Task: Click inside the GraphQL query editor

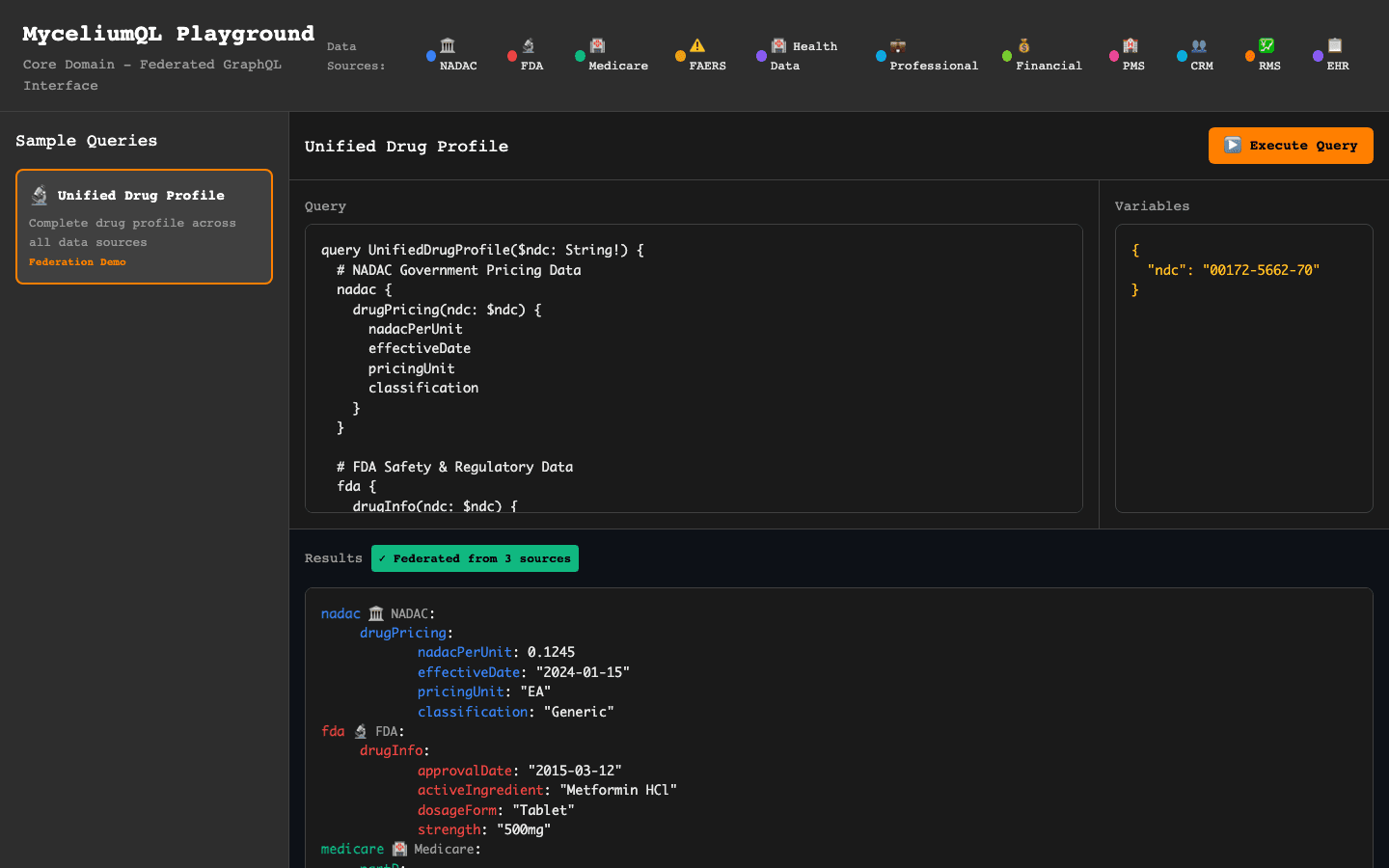Action: point(694,368)
